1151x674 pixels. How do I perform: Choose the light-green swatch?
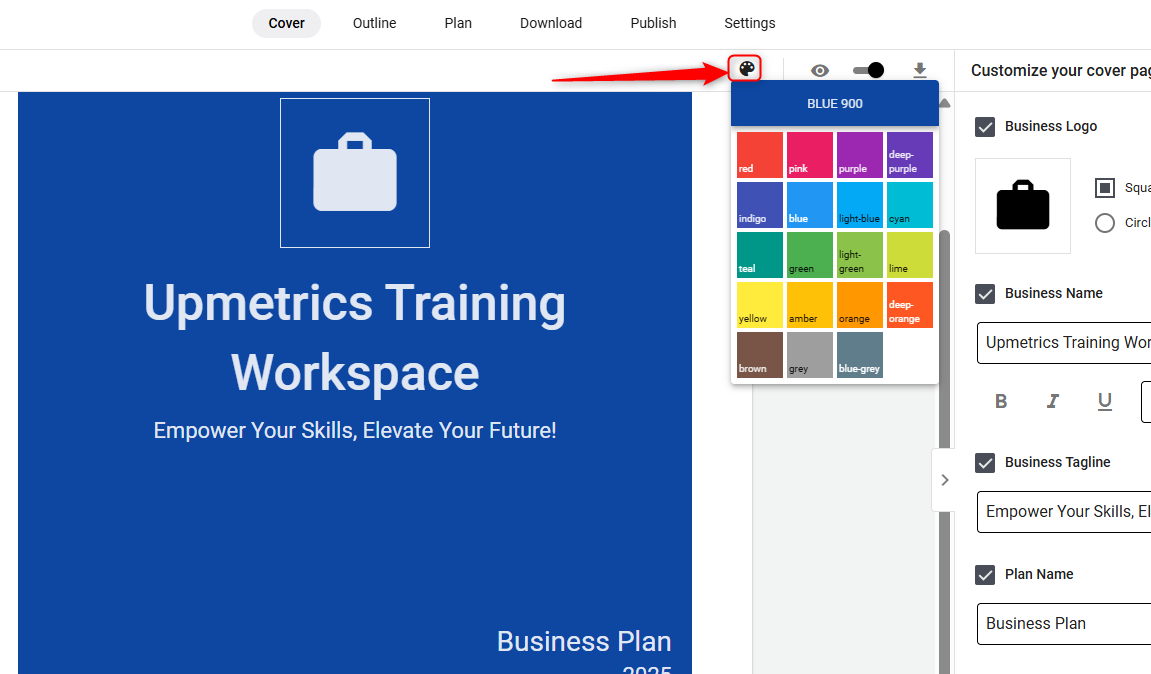pos(860,255)
